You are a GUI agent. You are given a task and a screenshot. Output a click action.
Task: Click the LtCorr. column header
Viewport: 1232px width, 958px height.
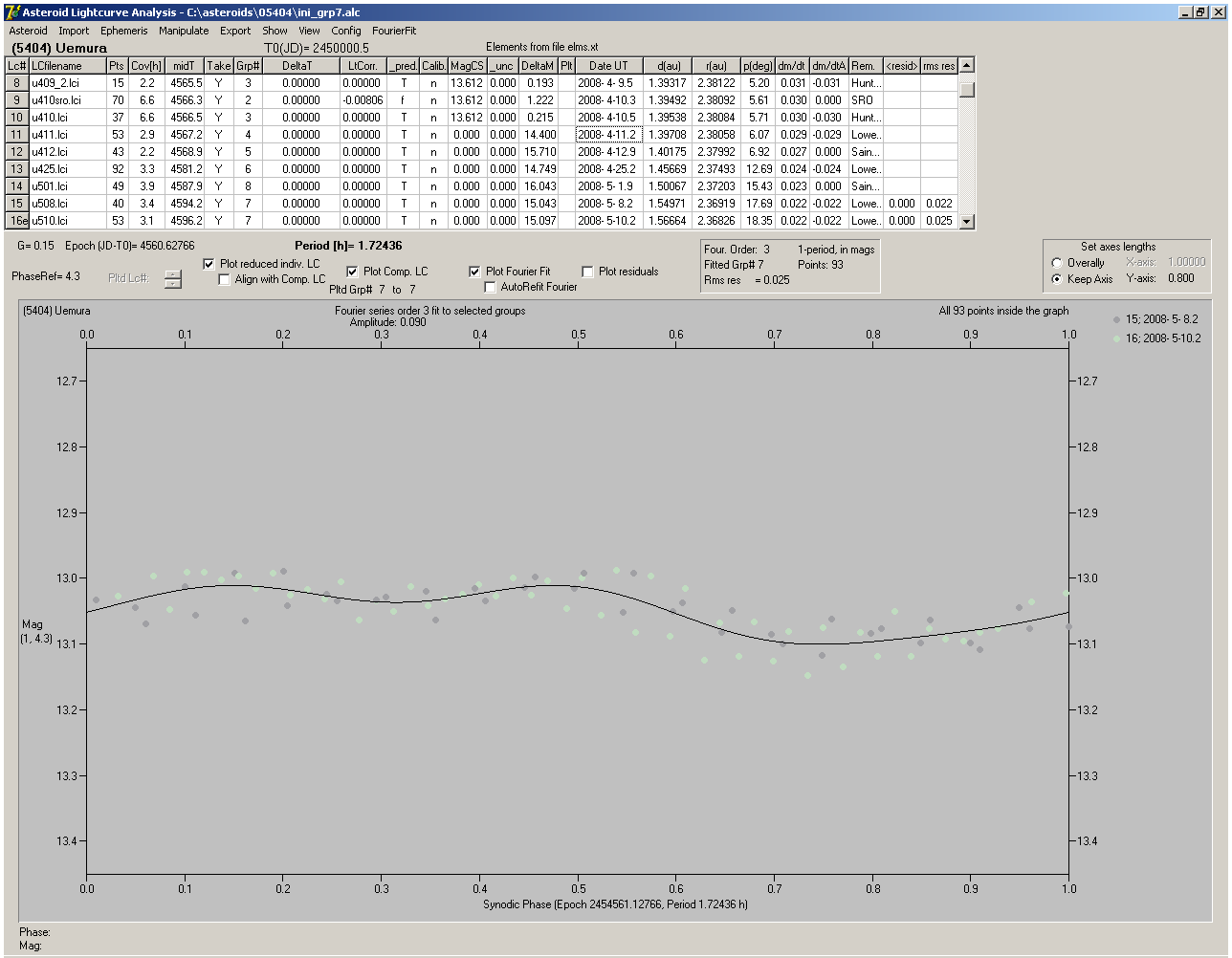363,66
